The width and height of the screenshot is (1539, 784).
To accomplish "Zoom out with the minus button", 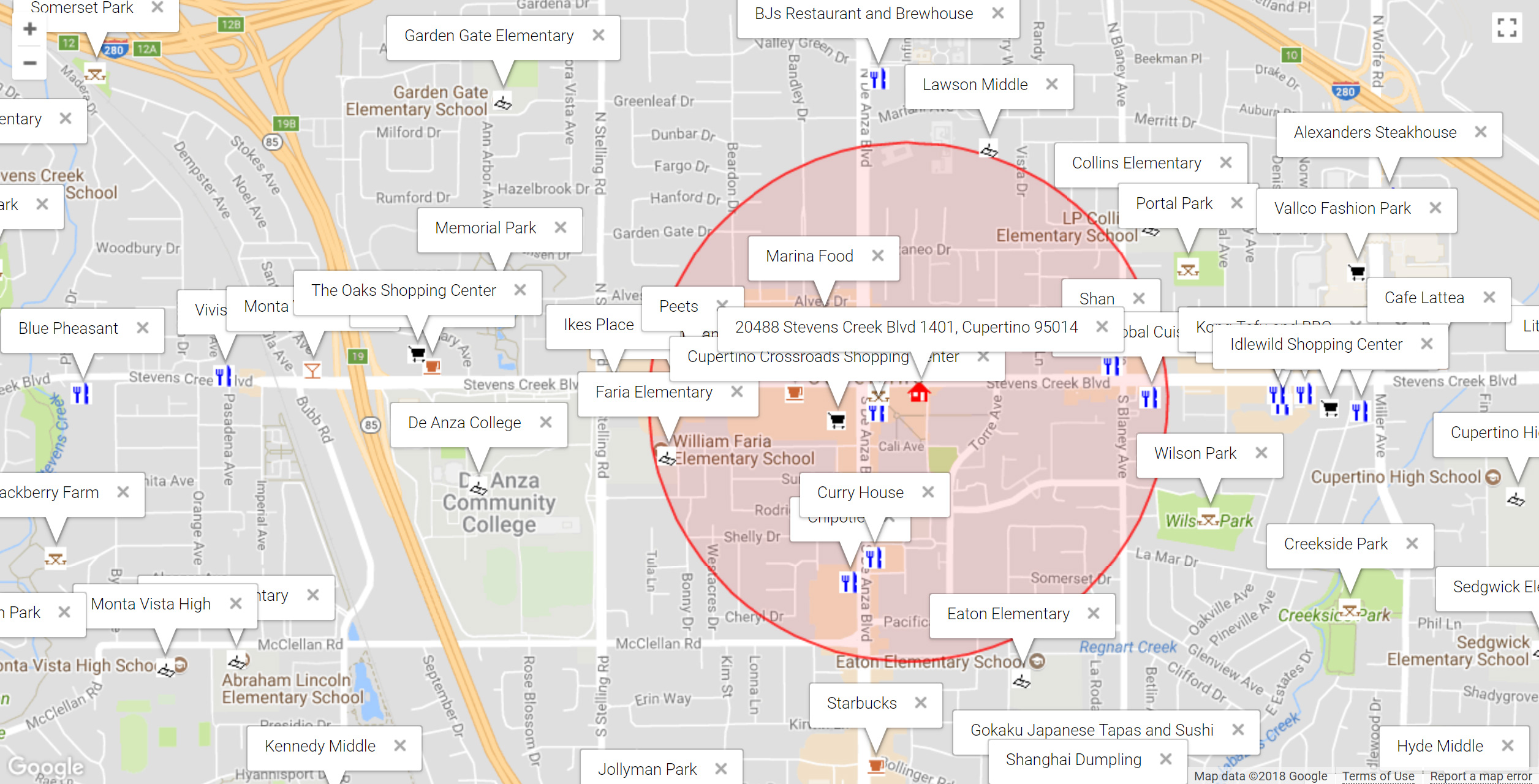I will (29, 62).
